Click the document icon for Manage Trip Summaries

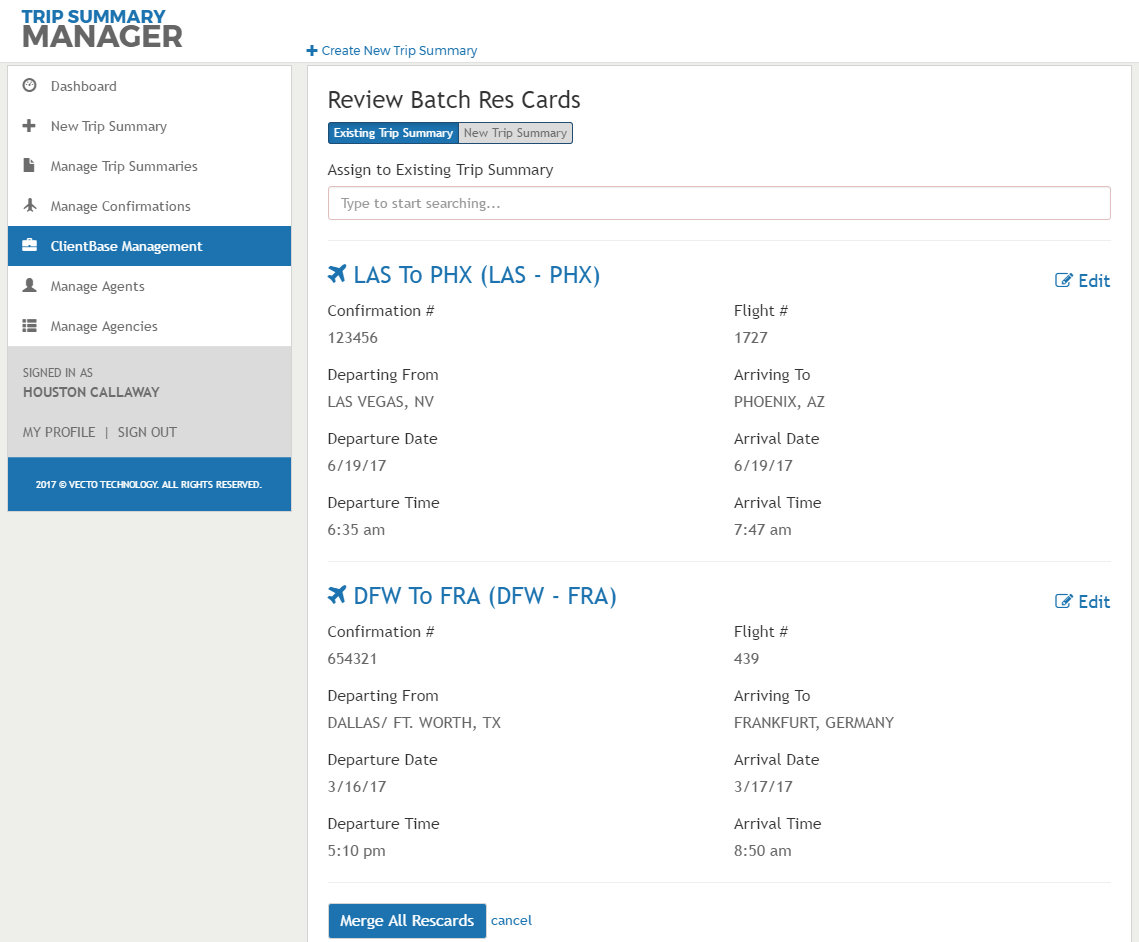(30, 166)
